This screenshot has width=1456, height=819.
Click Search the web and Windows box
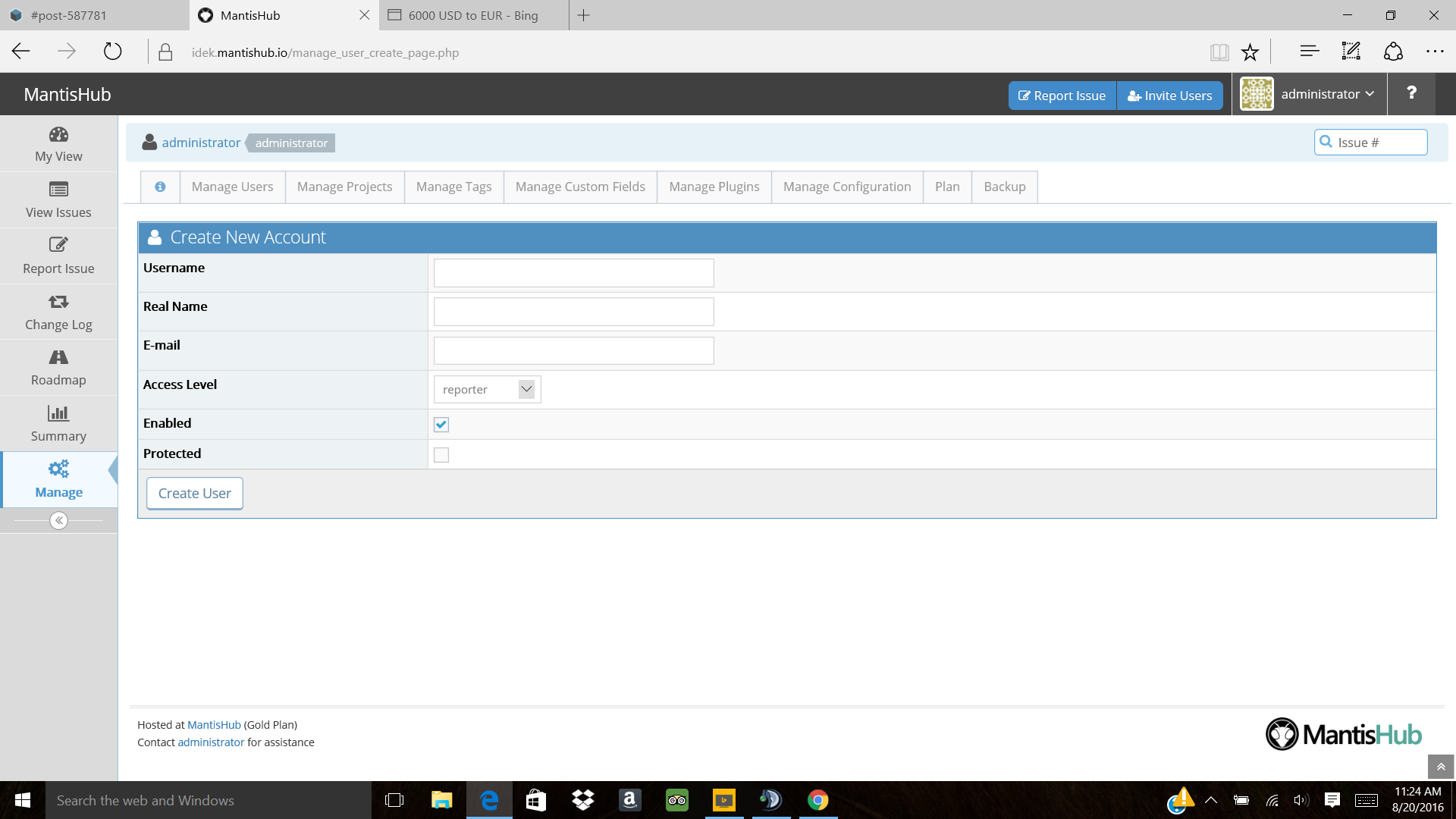click(209, 800)
